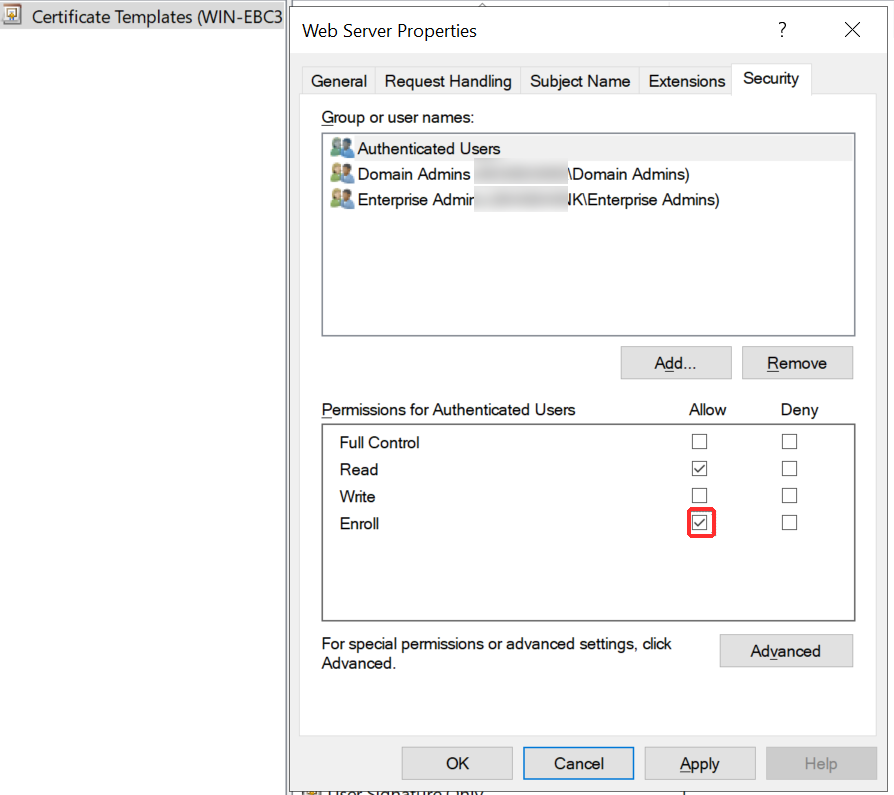Image resolution: width=894 pixels, height=795 pixels.
Task: Click the Domain Admins group icon
Action: coord(342,173)
